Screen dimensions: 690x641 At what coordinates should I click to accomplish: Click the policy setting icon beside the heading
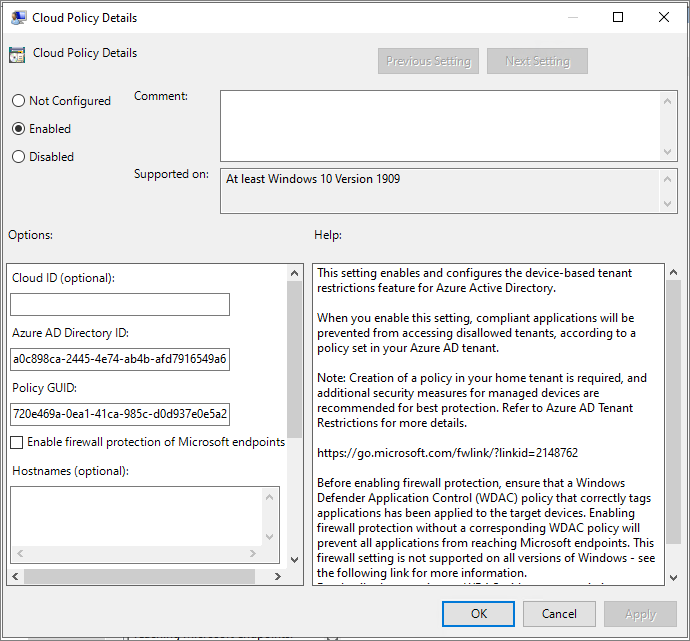tap(17, 55)
